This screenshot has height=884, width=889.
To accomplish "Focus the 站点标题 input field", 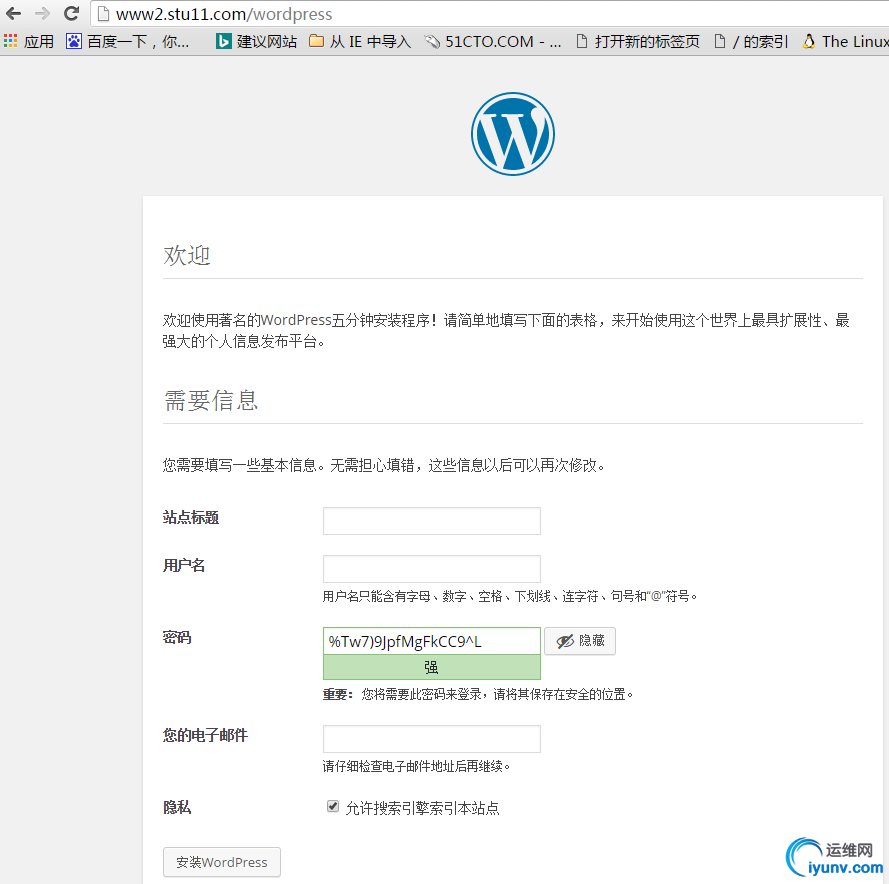I will tap(431, 521).
